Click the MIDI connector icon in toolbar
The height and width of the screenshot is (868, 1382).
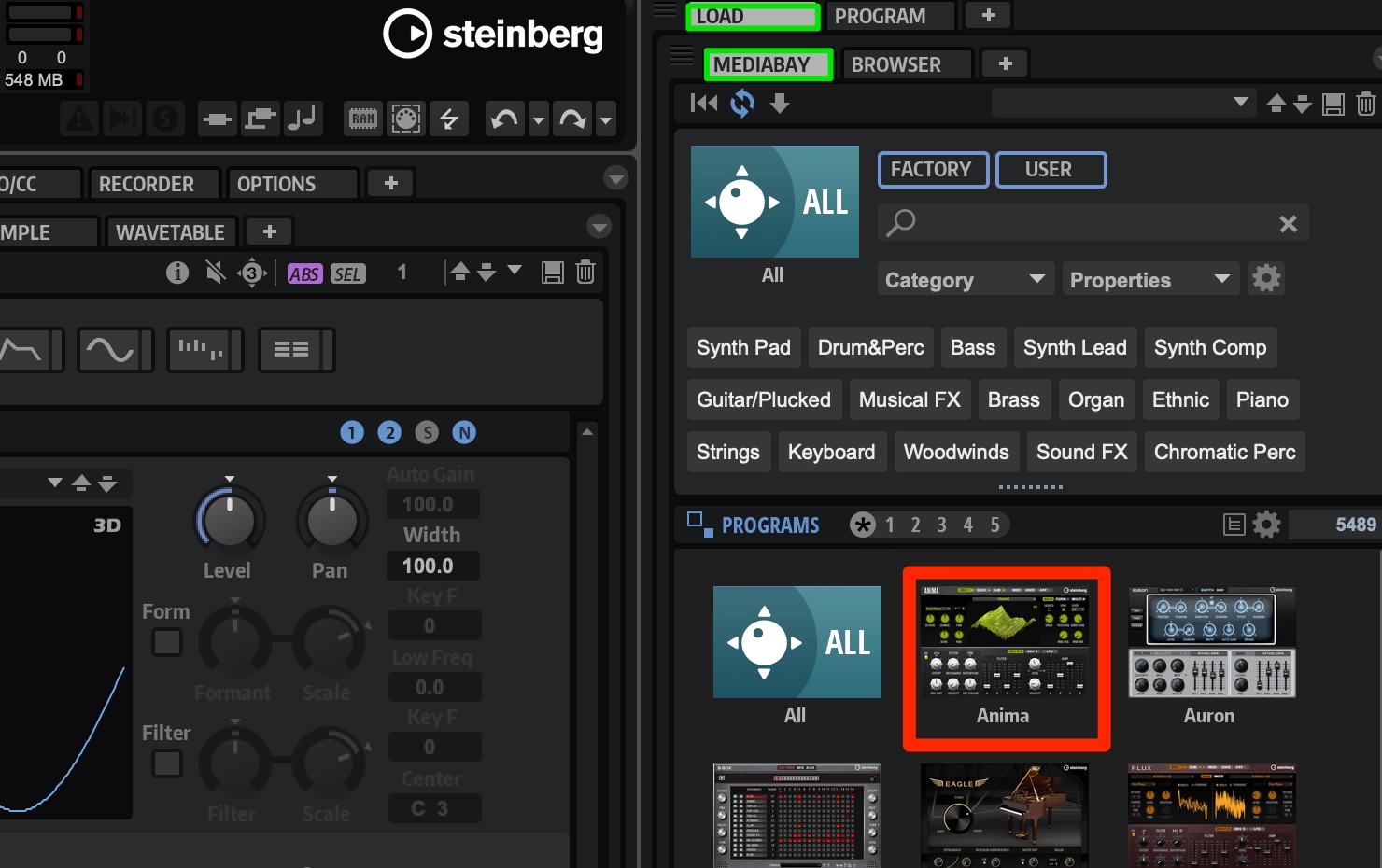click(x=406, y=119)
